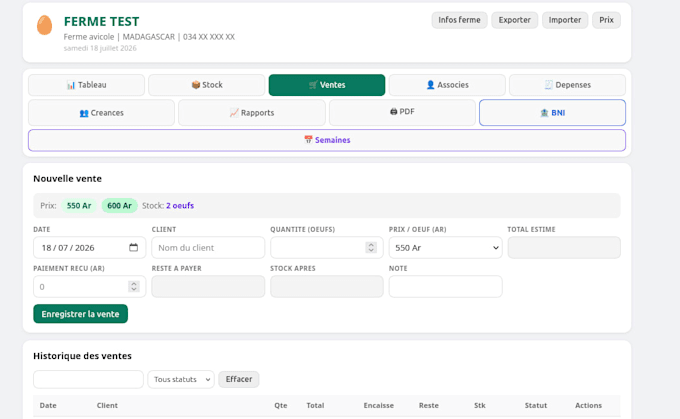The height and width of the screenshot is (419, 680).
Task: Click the Nouvelle vente heading
Action: (67, 179)
